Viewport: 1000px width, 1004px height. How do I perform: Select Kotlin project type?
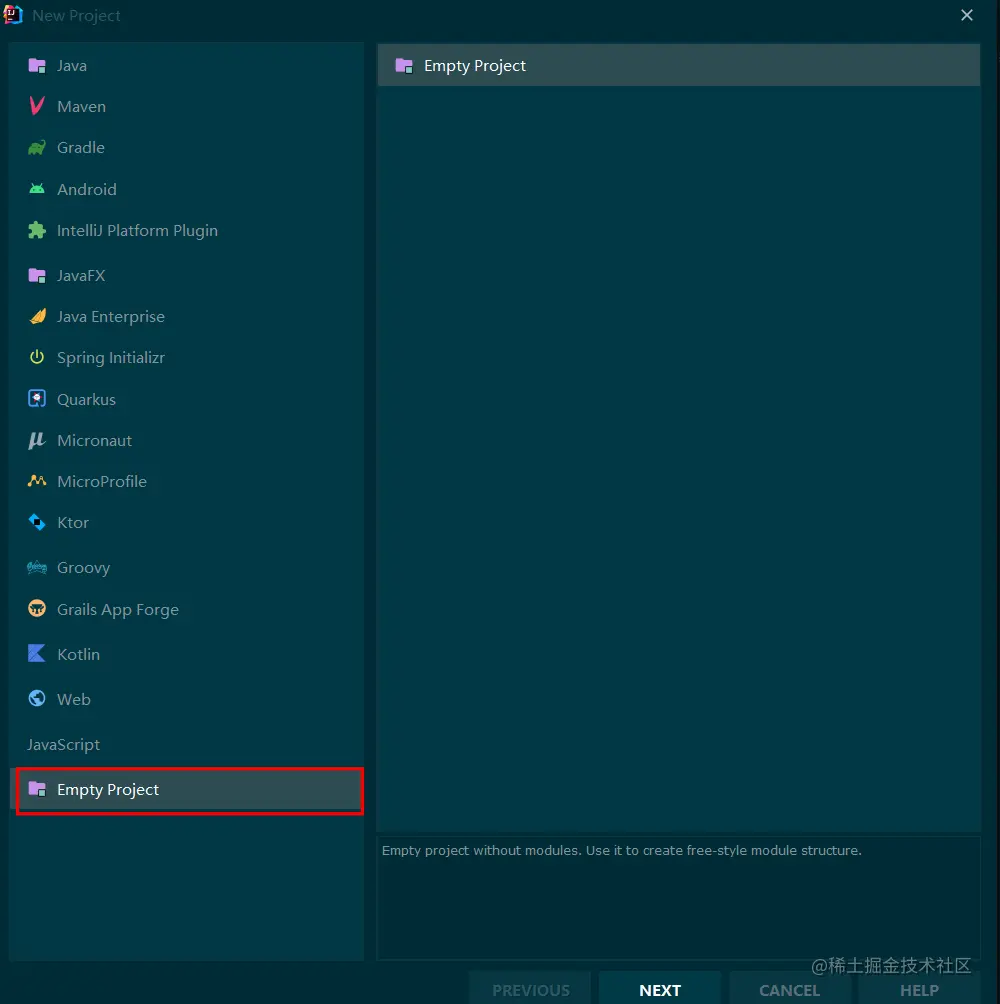[x=187, y=654]
